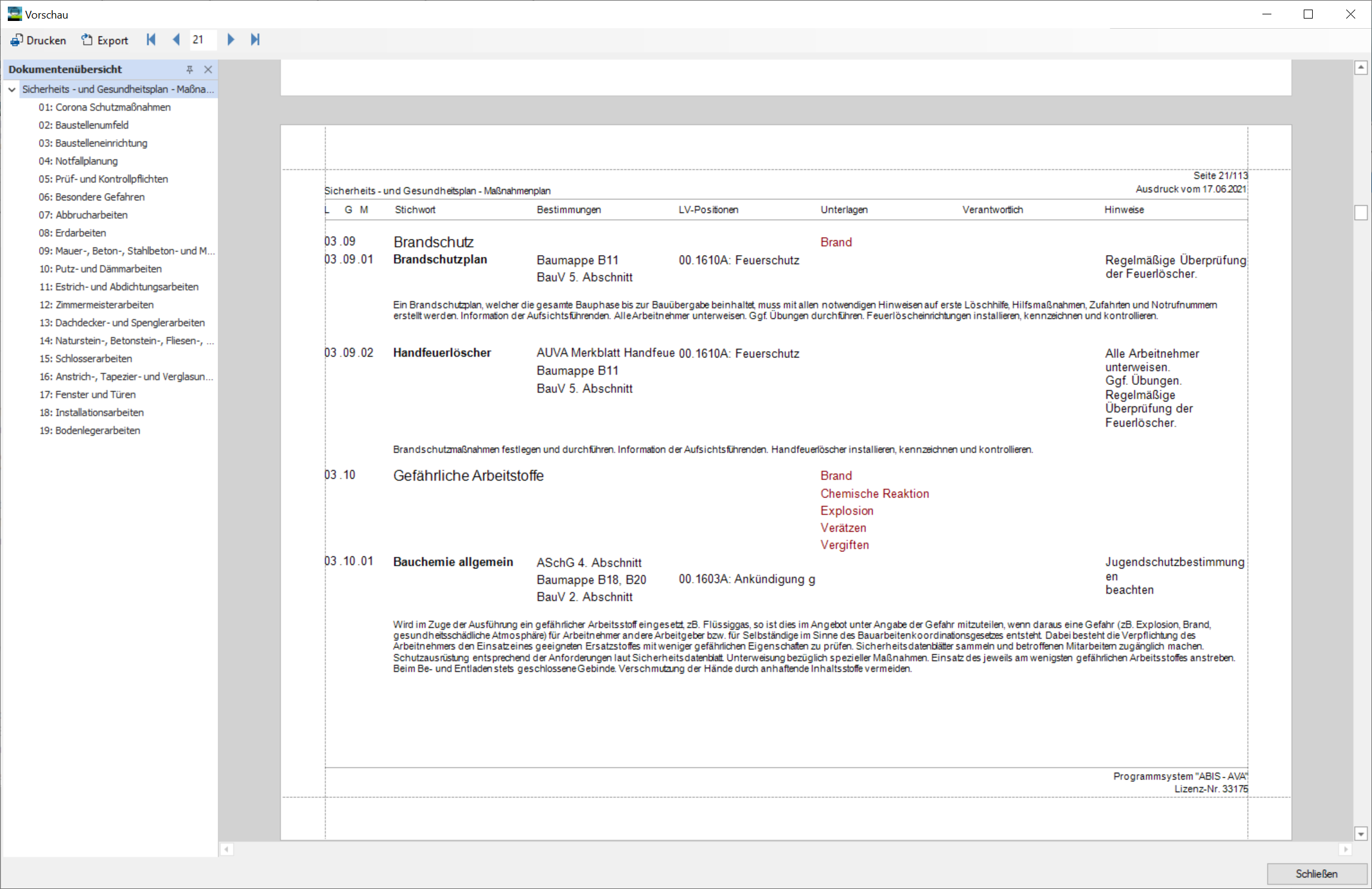Click the vertical scrollbar down arrow
This screenshot has width=1372, height=889.
pos(1361,833)
